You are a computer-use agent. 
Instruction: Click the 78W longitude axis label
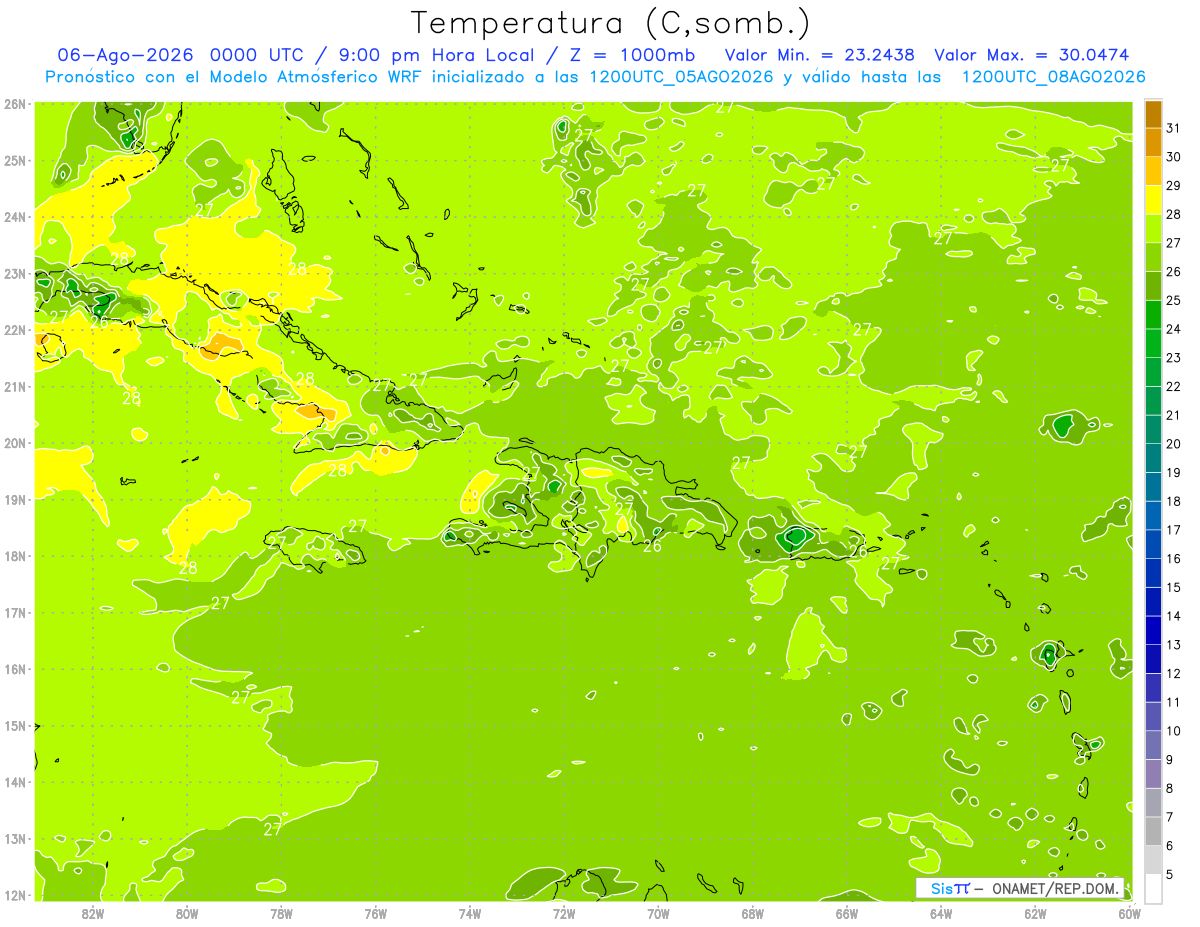tap(281, 913)
